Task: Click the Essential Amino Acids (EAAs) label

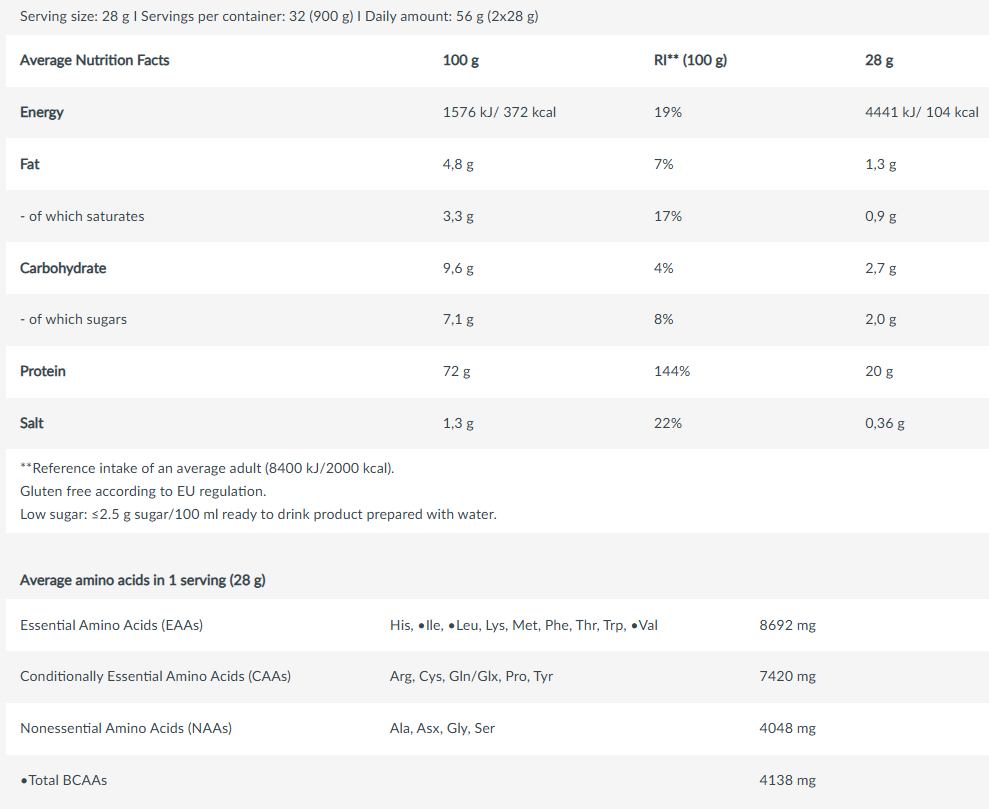Action: pyautogui.click(x=112, y=626)
